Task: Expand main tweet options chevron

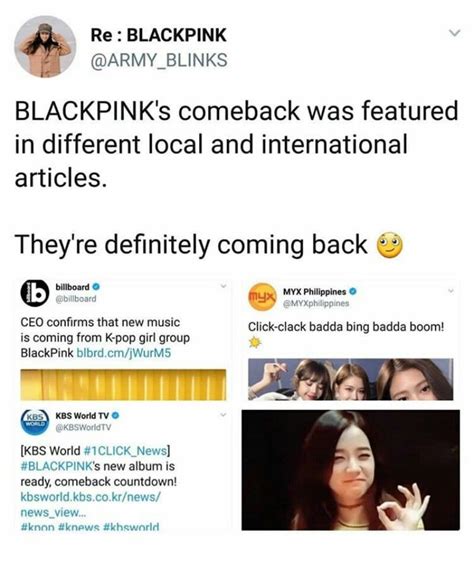Action: pyautogui.click(x=454, y=33)
